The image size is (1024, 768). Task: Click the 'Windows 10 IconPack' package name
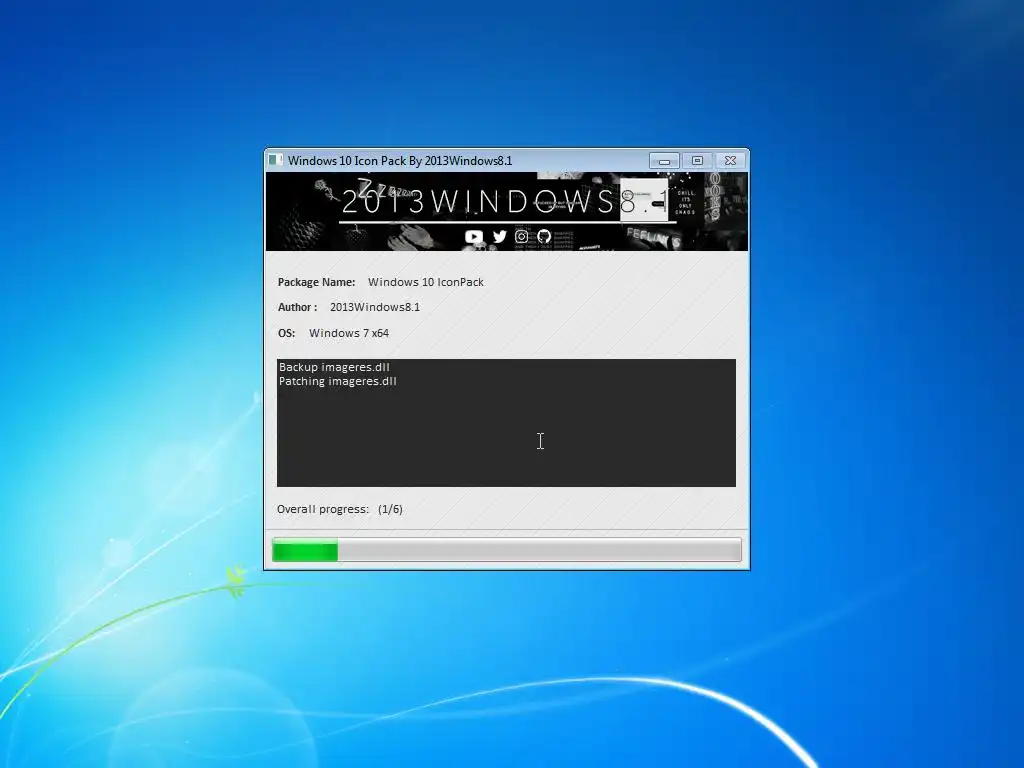[x=426, y=282]
